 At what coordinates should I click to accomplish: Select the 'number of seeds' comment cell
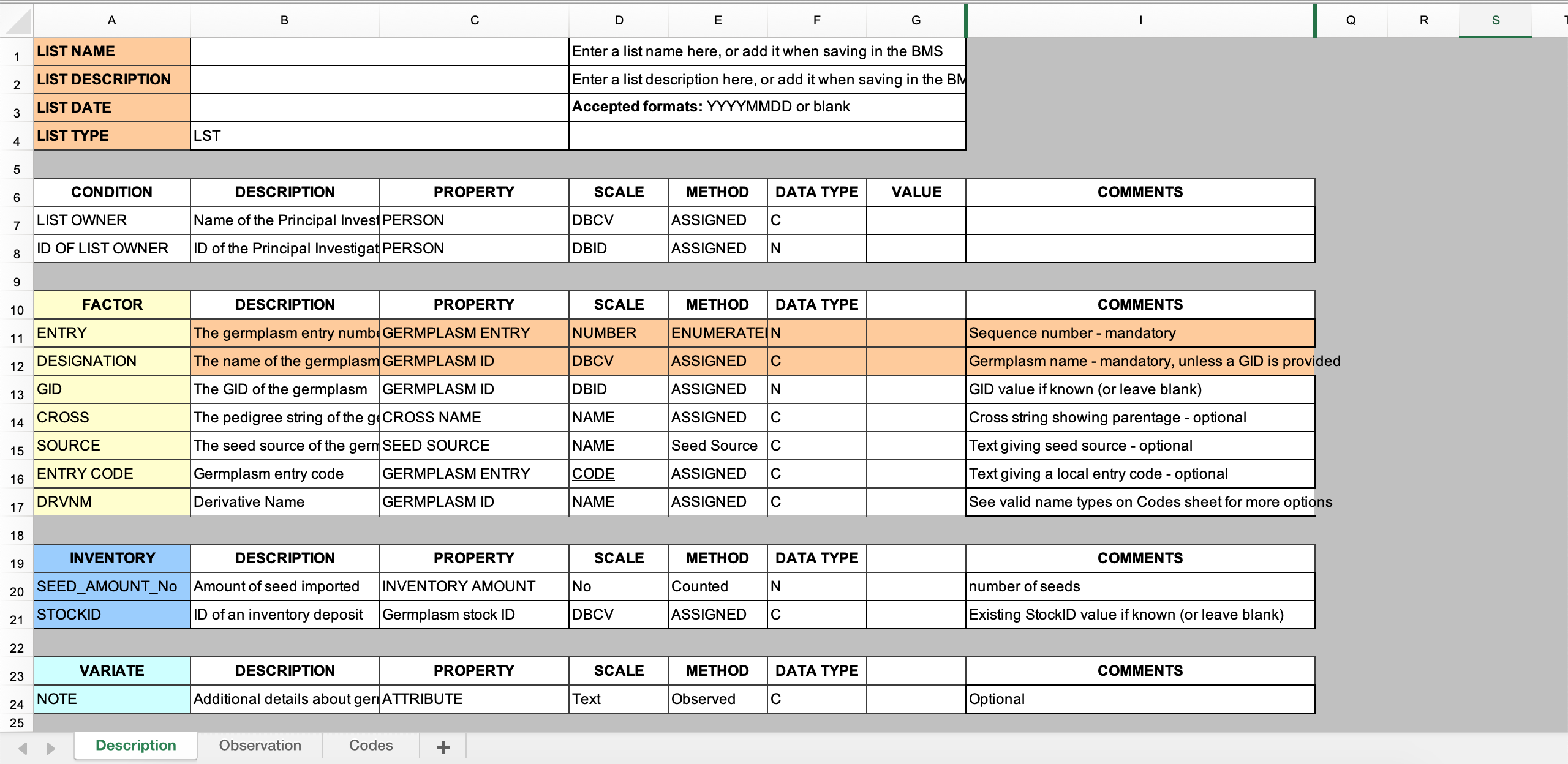(x=1140, y=586)
